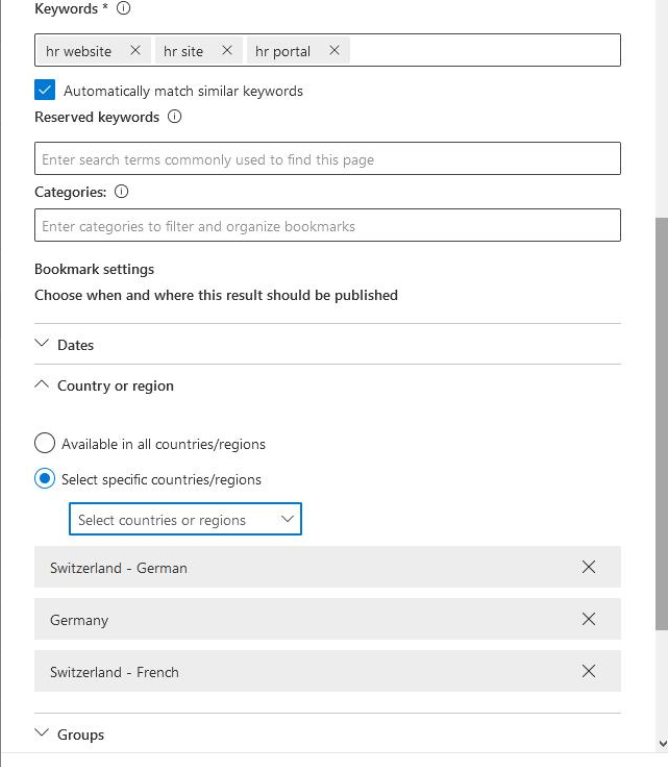Click the Switzerland - German row text

point(118,568)
